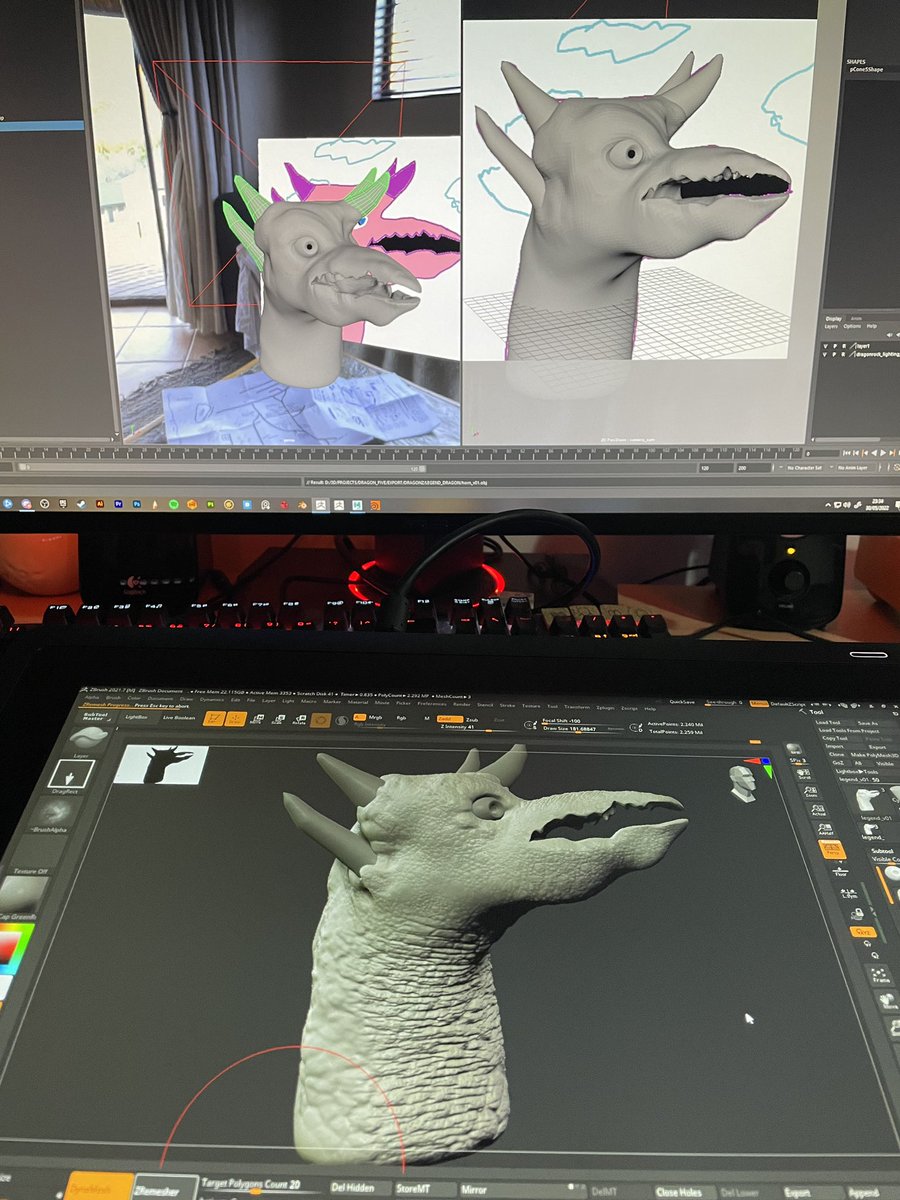This screenshot has width=900, height=1200.
Task: Toggle the Edit mode button in ZBrush
Action: click(214, 719)
